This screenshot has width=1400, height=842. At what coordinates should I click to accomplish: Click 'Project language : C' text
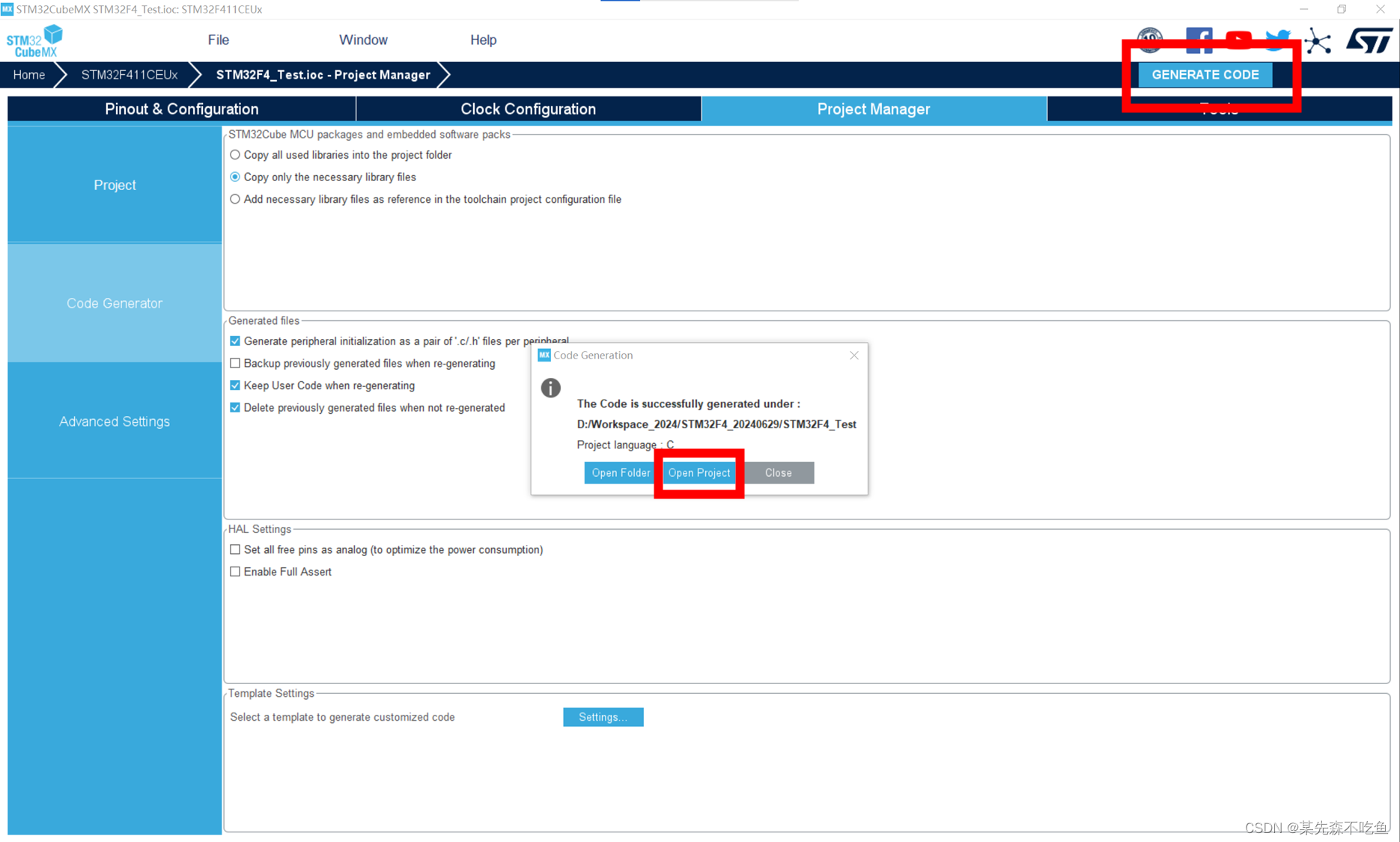625,445
